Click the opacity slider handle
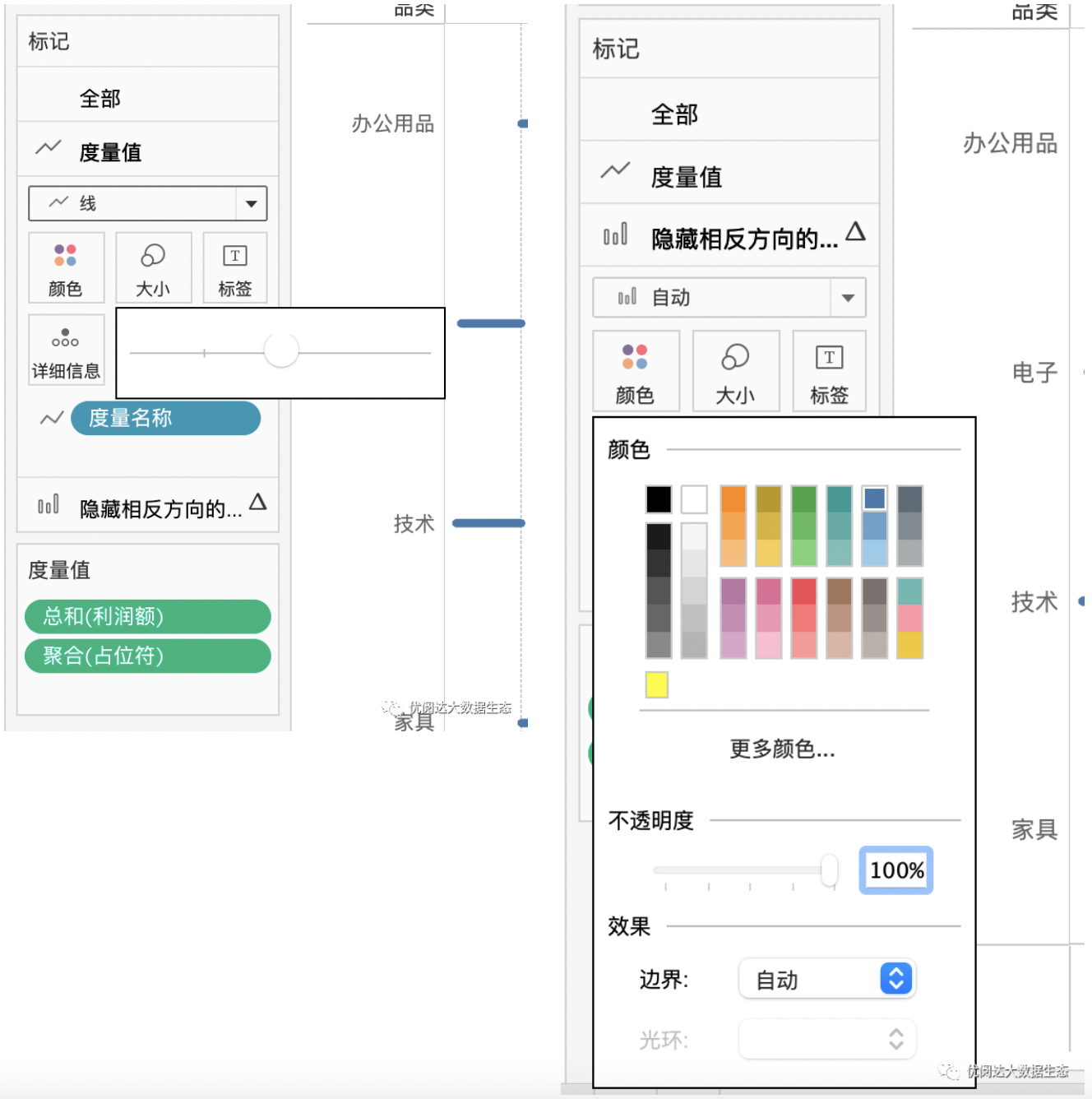The height and width of the screenshot is (1099, 1092). click(829, 870)
